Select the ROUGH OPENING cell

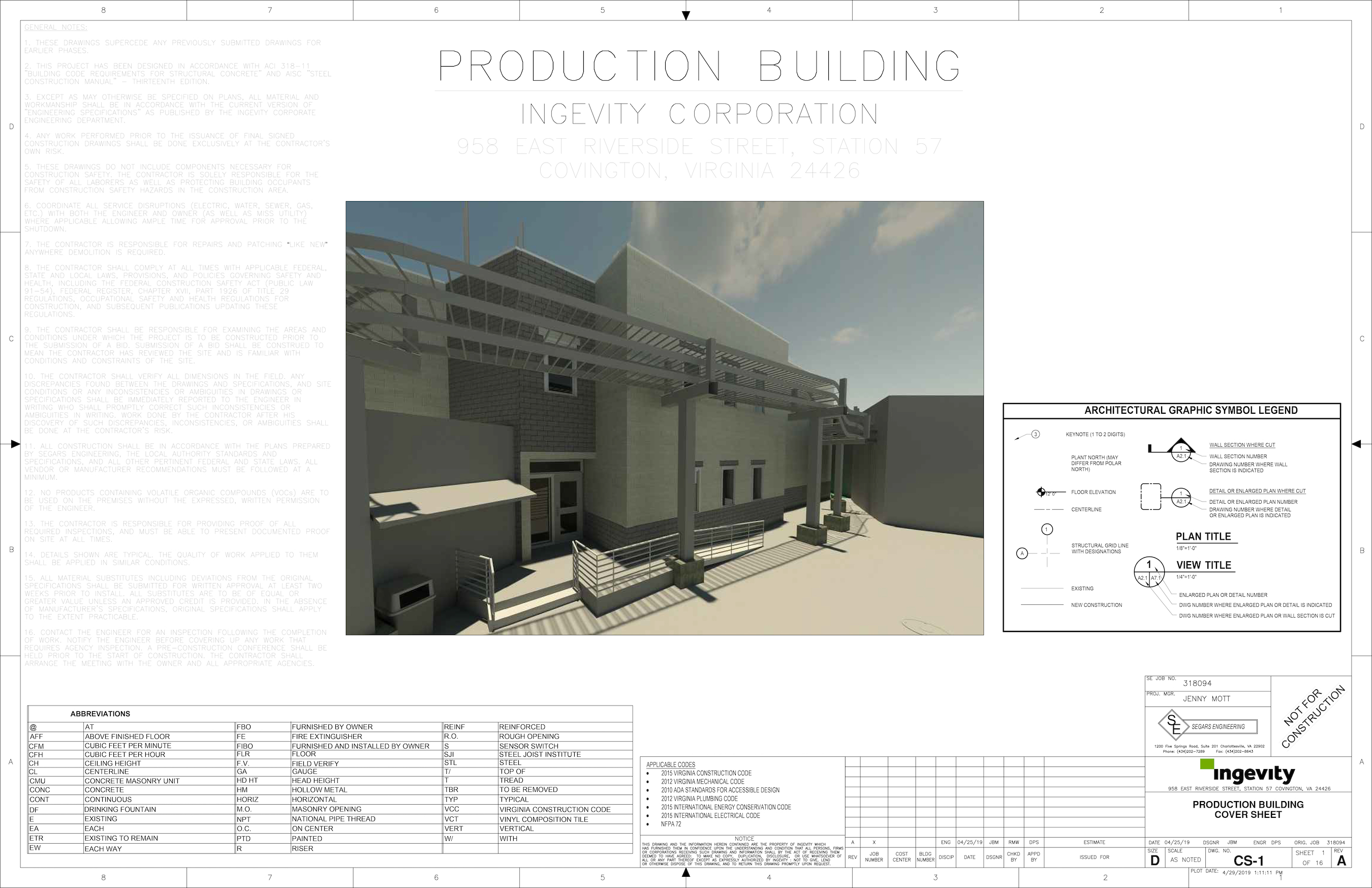[565, 737]
